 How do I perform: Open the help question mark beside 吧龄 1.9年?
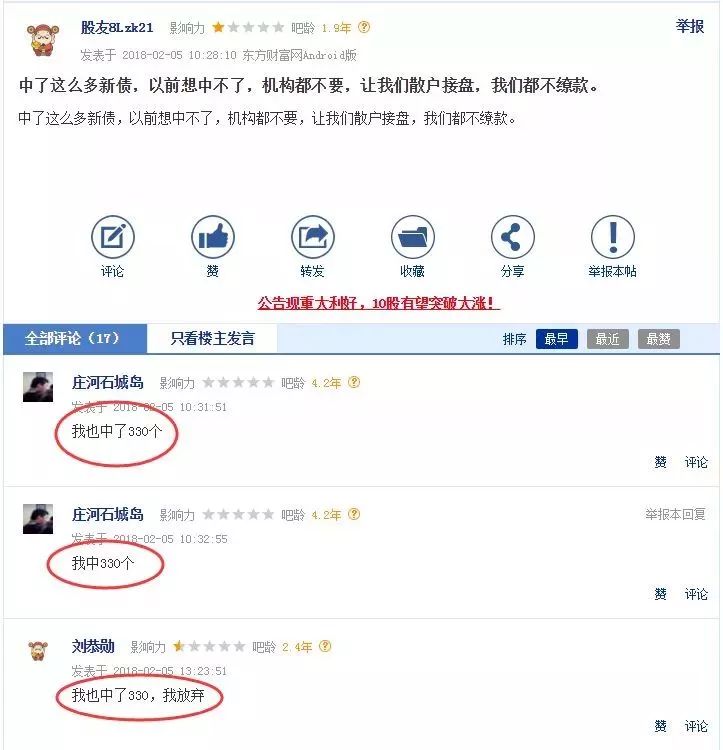point(364,27)
